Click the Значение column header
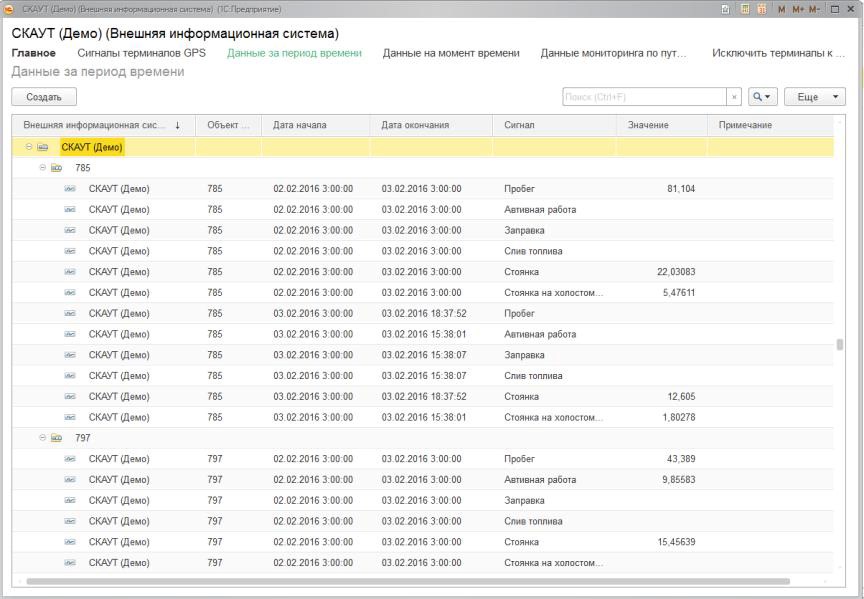The image size is (864, 599). pos(662,125)
